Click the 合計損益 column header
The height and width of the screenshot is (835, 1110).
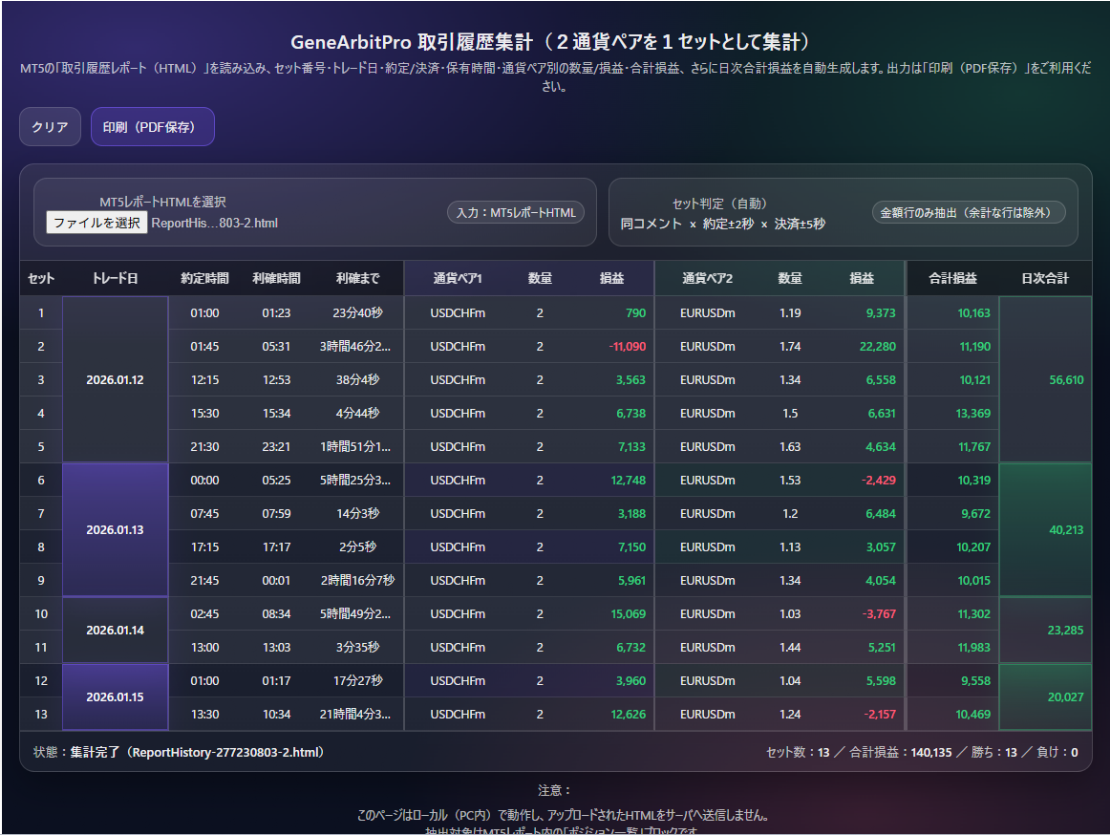tap(952, 278)
